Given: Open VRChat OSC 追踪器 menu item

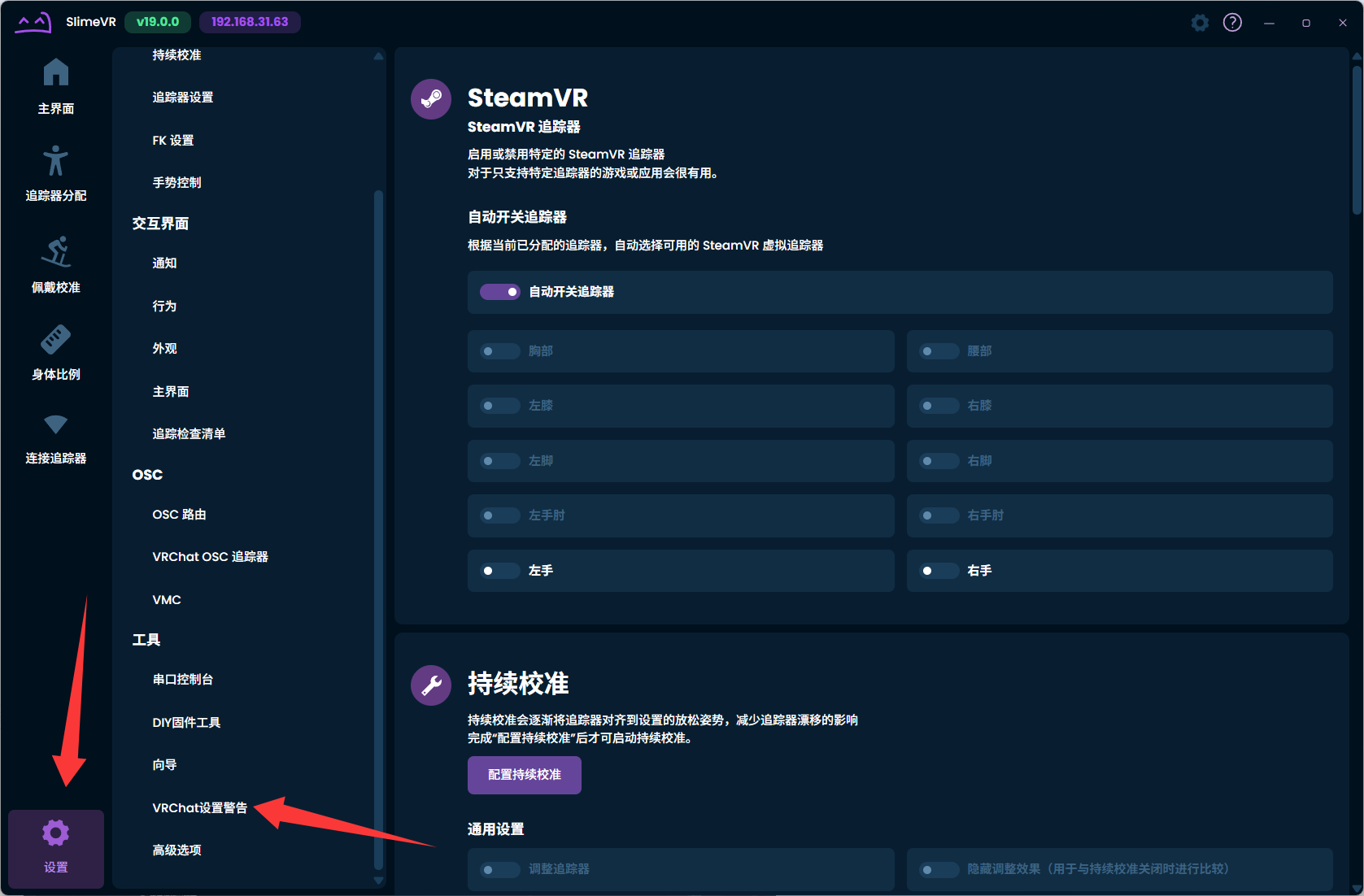Looking at the screenshot, I should pos(210,557).
